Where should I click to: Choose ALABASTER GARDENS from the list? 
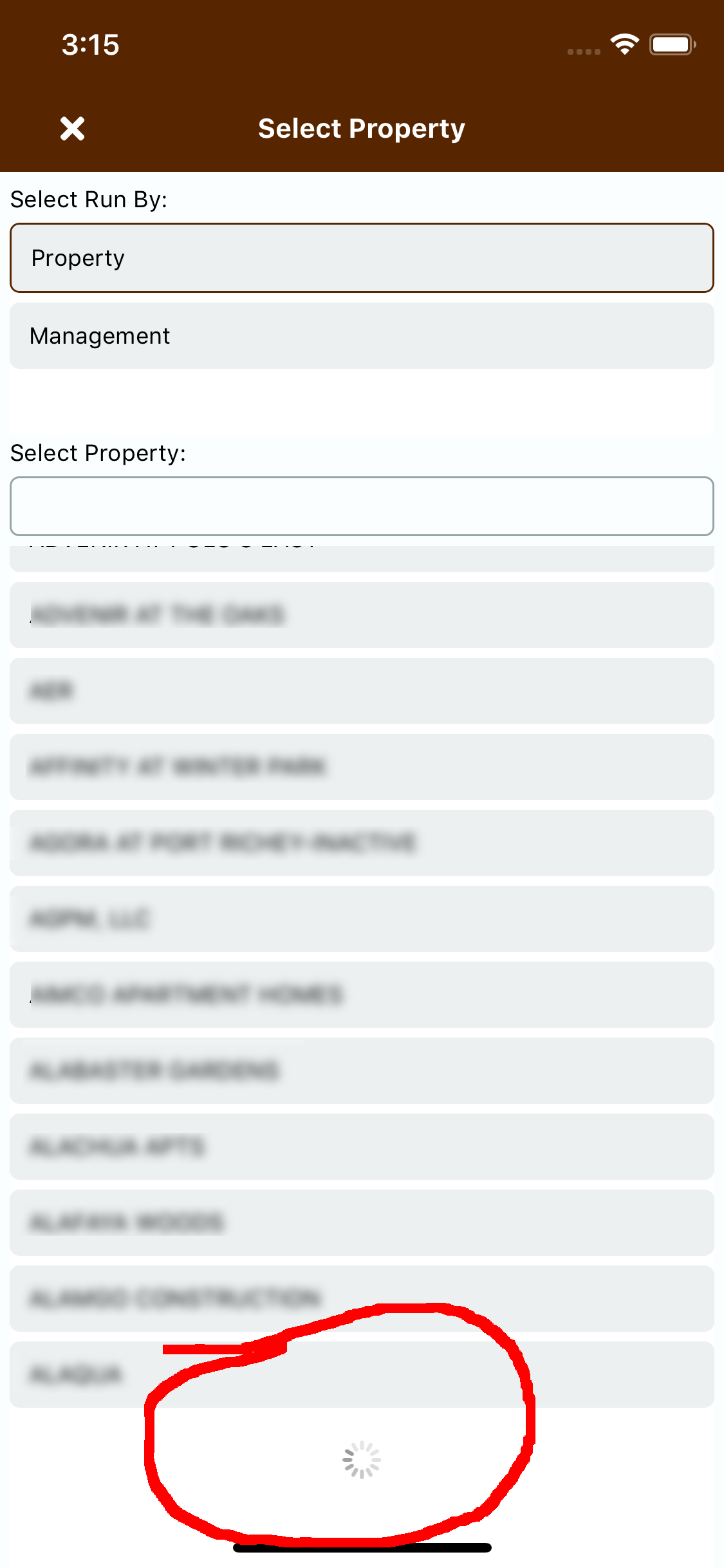pos(362,1071)
